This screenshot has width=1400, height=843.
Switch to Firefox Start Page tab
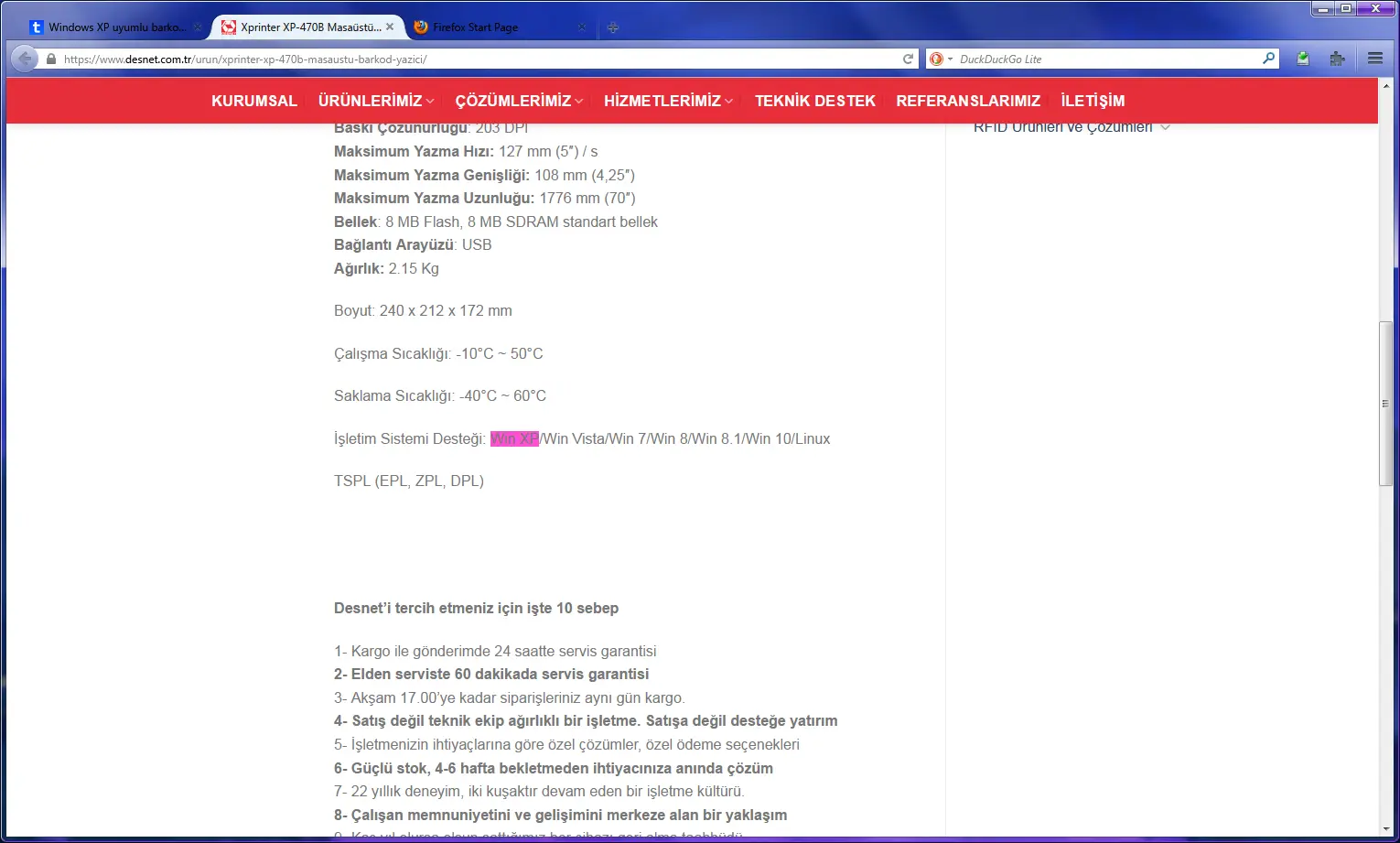pos(499,27)
